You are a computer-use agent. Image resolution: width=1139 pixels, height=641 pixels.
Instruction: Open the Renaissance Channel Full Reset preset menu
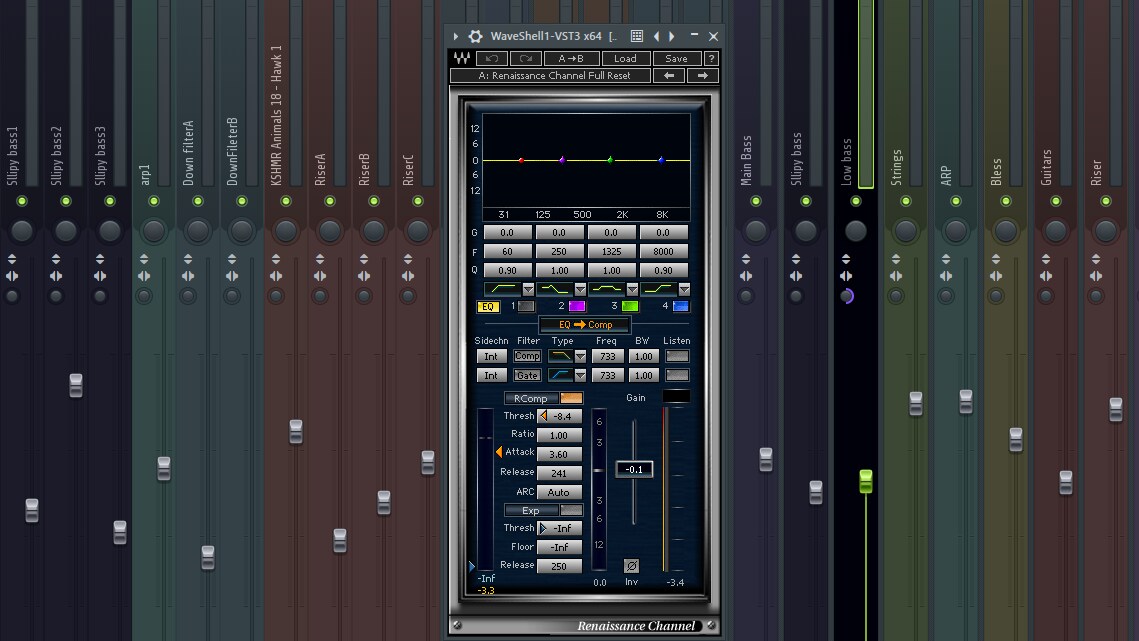click(x=551, y=76)
